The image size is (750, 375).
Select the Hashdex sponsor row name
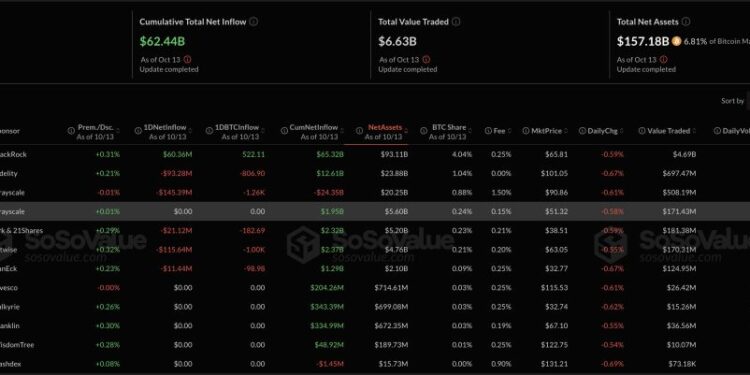click(x=11, y=364)
